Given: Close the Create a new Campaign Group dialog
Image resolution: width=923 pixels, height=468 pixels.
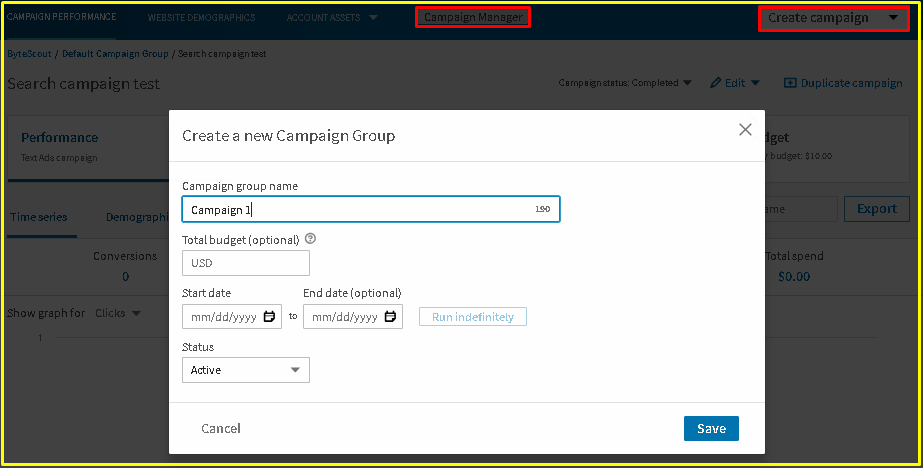Looking at the screenshot, I should click(745, 130).
